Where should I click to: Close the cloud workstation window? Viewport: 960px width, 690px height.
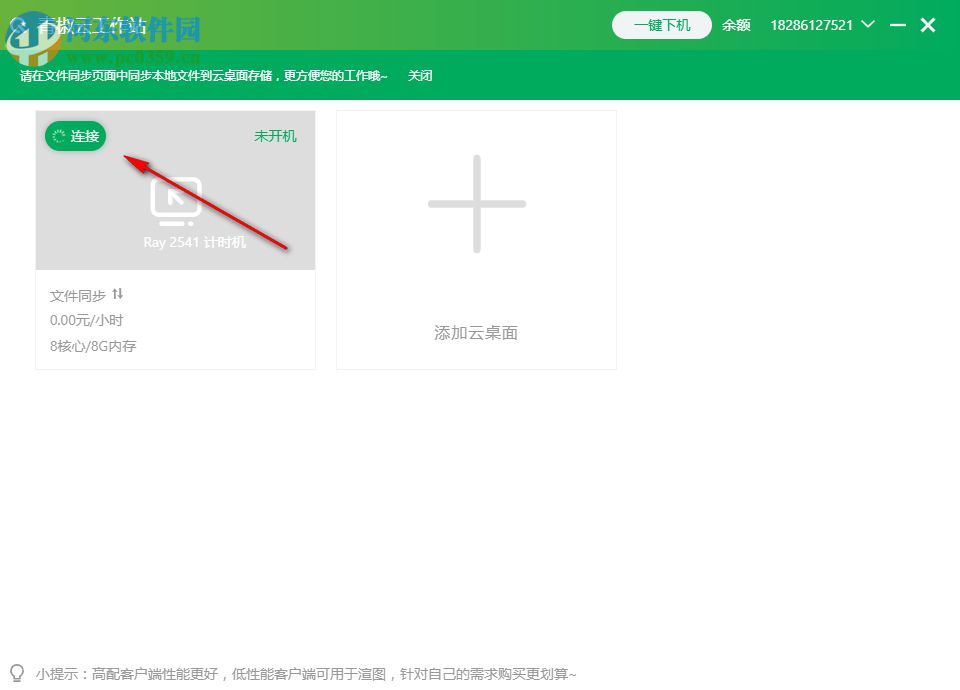(928, 25)
